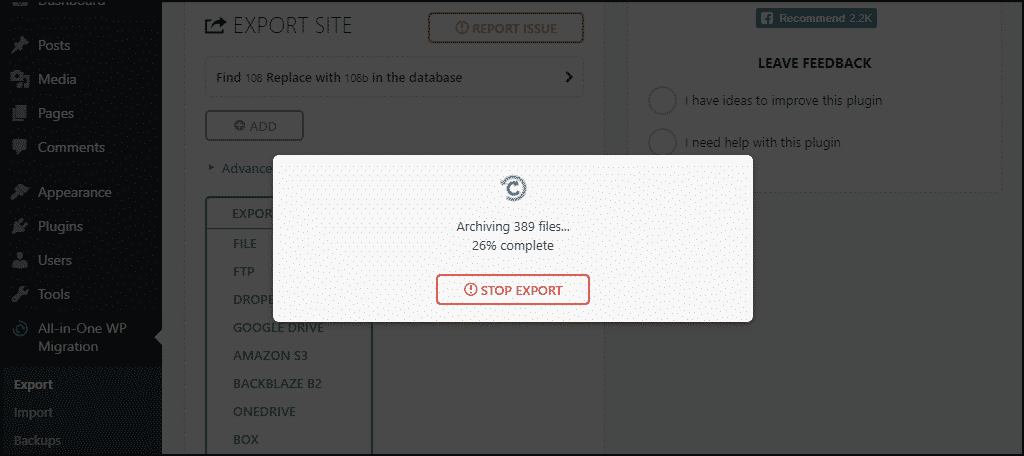Open the Tools wrench icon
This screenshot has width=1024, height=456.
coord(20,295)
